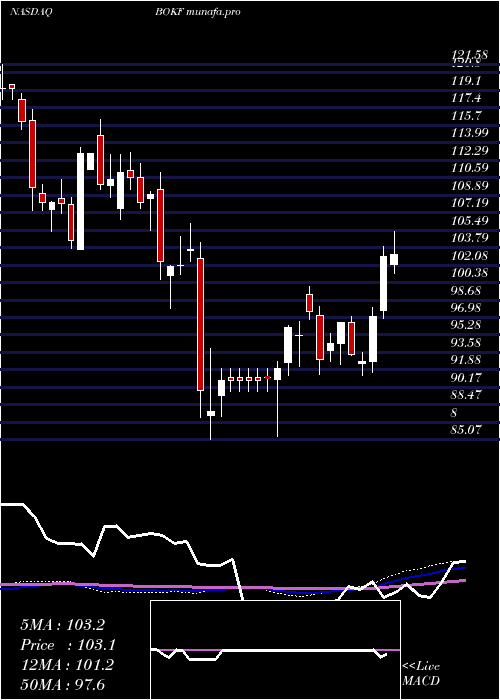
Task: Click the 5MA : 103.2 readout
Action: (62, 625)
